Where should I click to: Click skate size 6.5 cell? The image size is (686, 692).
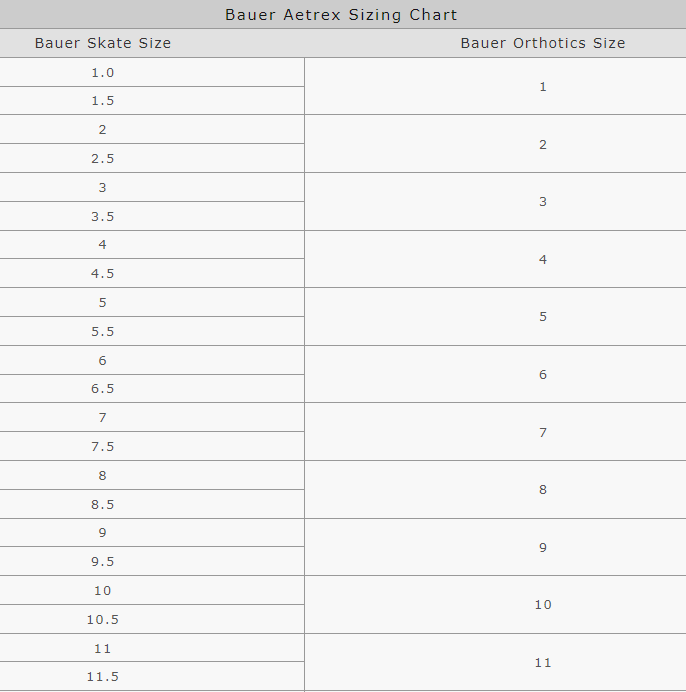[103, 389]
